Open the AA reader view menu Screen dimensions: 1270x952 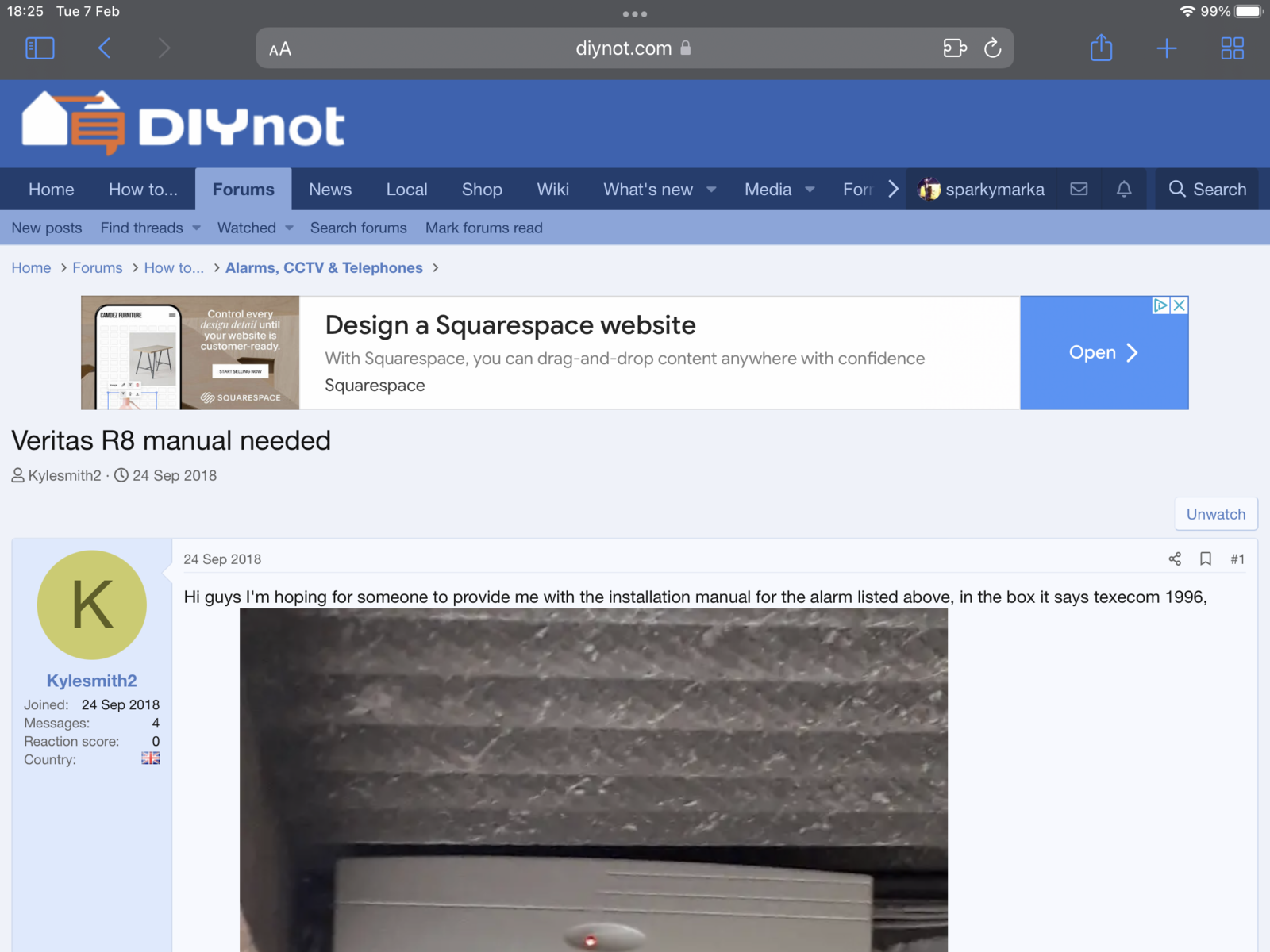click(x=280, y=49)
